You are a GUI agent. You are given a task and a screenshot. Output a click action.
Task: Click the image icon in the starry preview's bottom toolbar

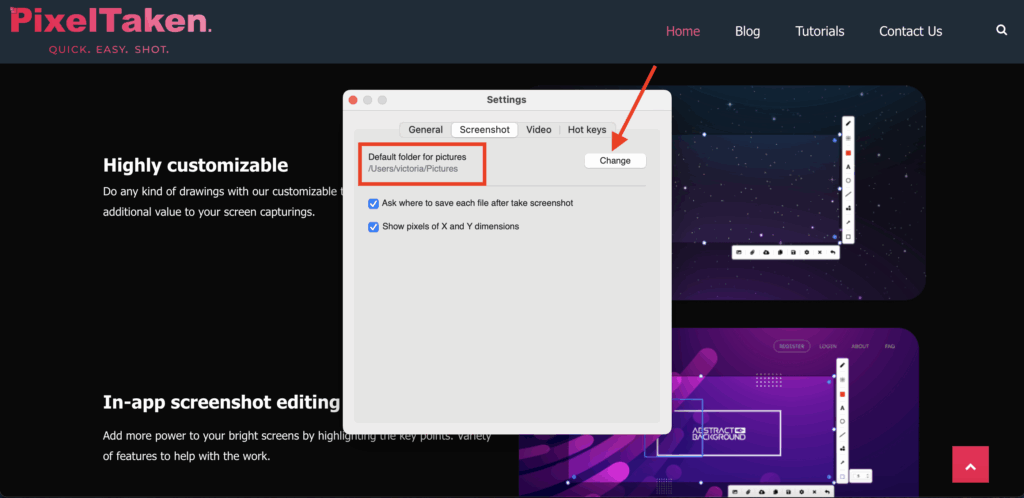[x=739, y=252]
